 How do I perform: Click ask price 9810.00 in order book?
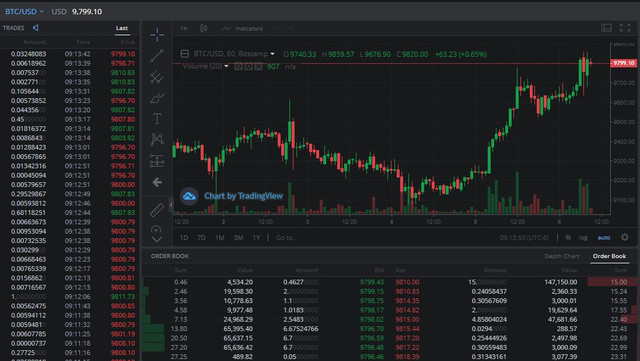(407, 282)
